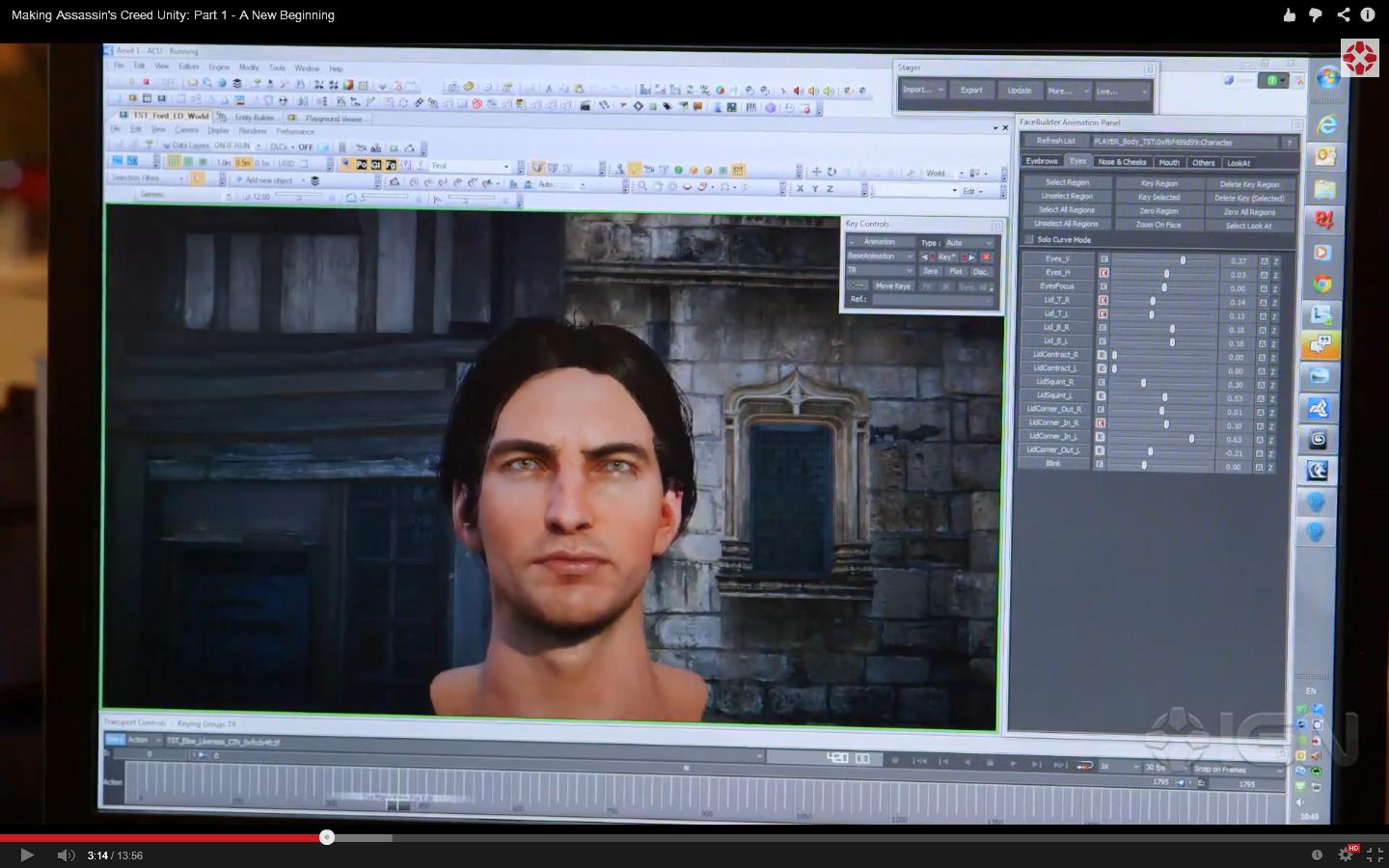The height and width of the screenshot is (868, 1389).
Task: Click the Z button for the Blink row
Action: pos(1272,468)
